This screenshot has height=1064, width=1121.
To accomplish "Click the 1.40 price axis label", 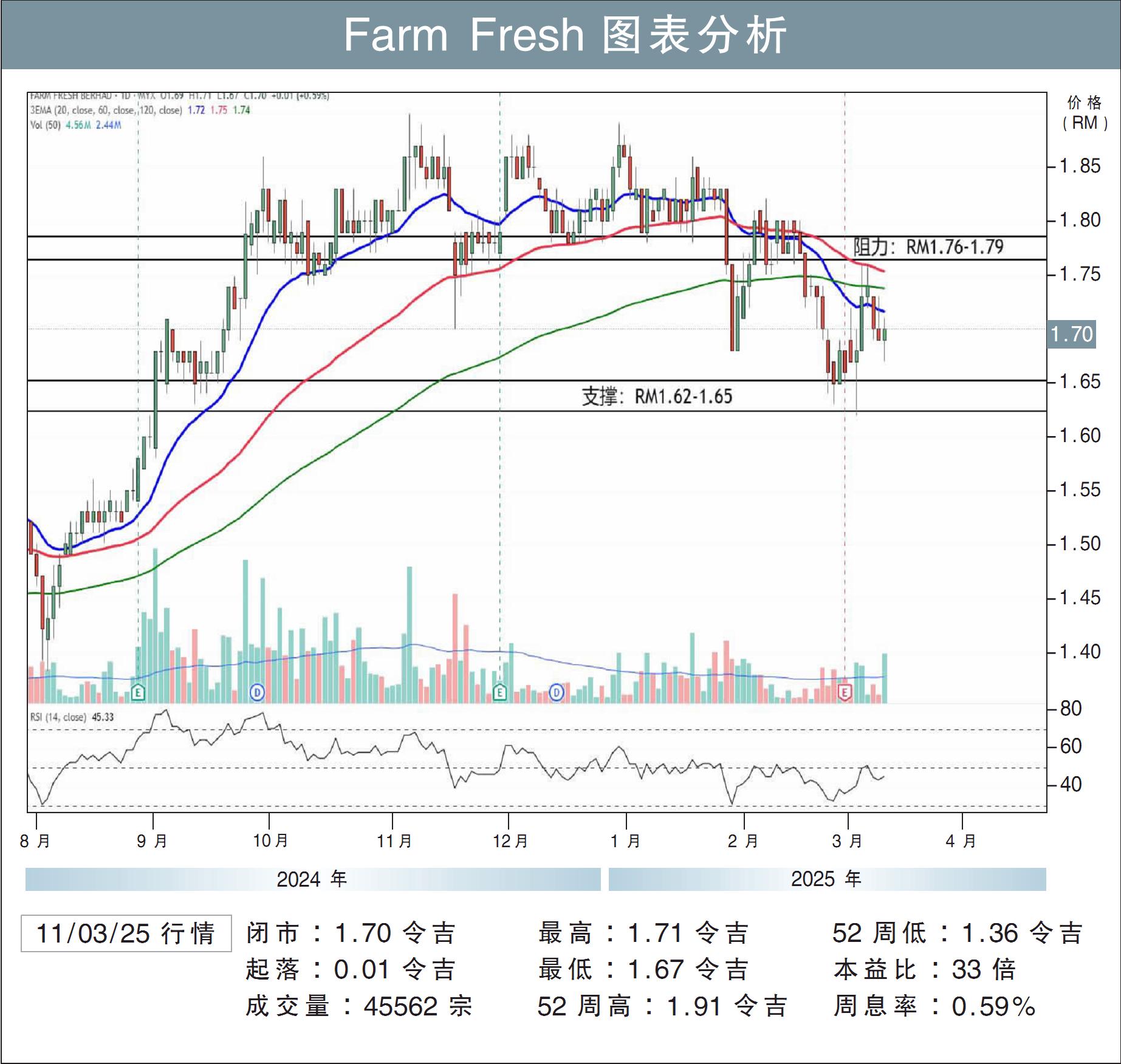I will point(1080,652).
